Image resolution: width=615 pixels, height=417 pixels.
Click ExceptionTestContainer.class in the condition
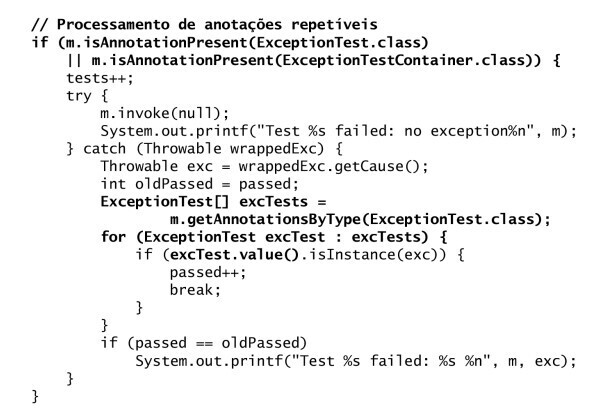pos(404,60)
